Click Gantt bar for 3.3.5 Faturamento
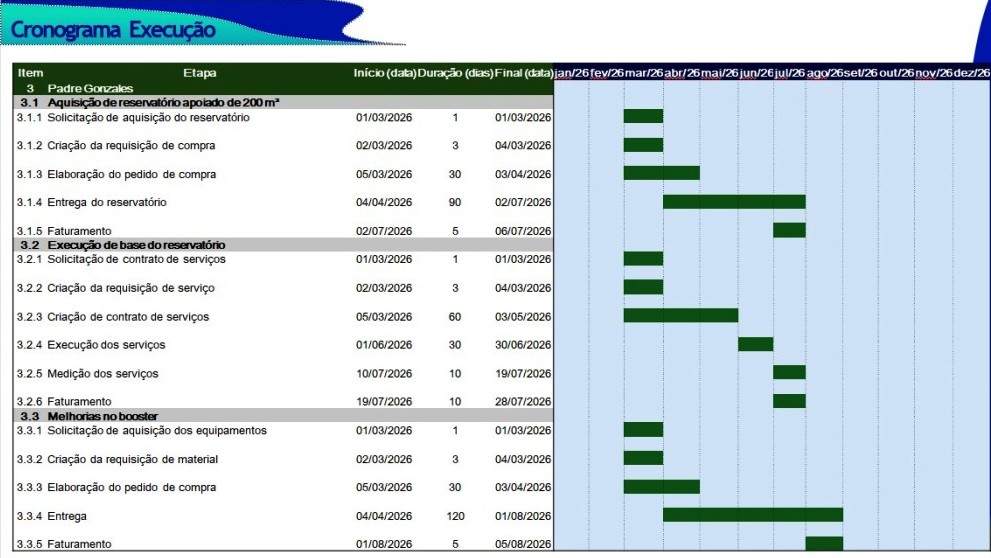 coord(824,544)
